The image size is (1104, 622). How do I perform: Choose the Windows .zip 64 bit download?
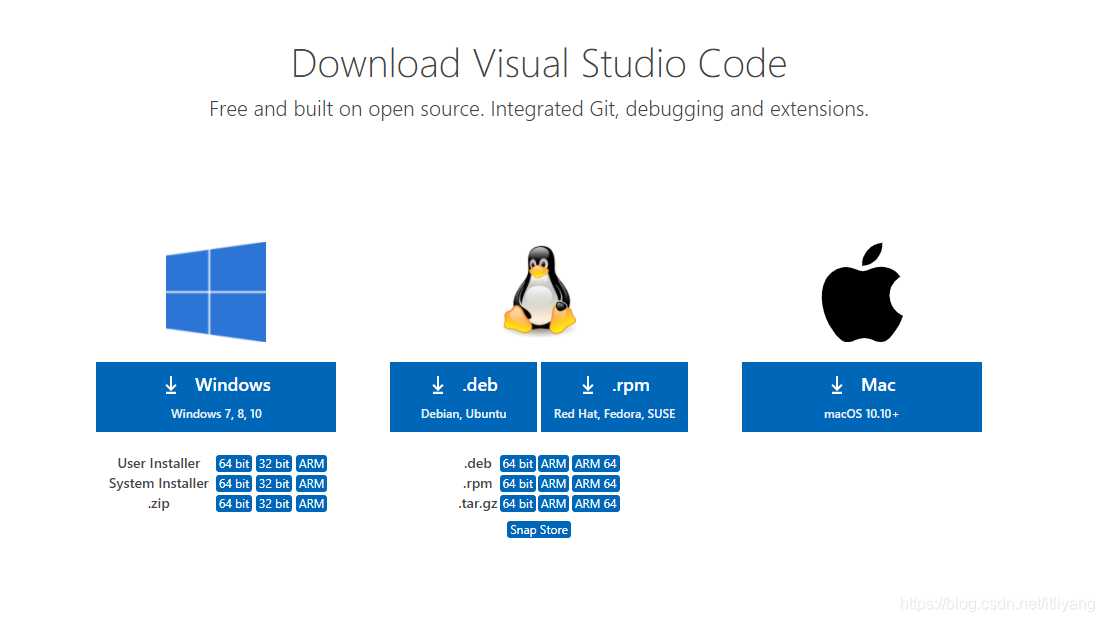[x=234, y=504]
